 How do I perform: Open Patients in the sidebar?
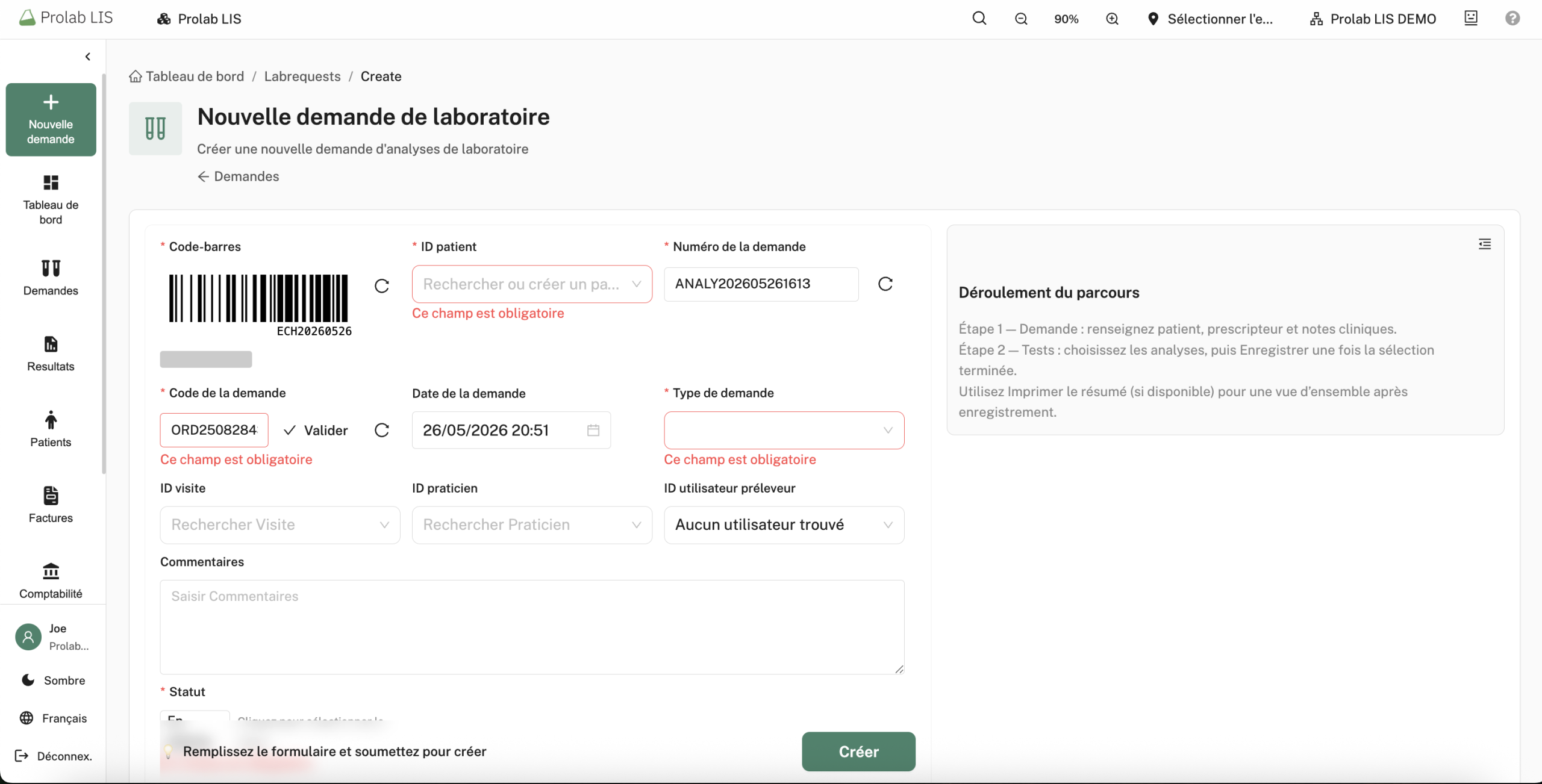51,429
